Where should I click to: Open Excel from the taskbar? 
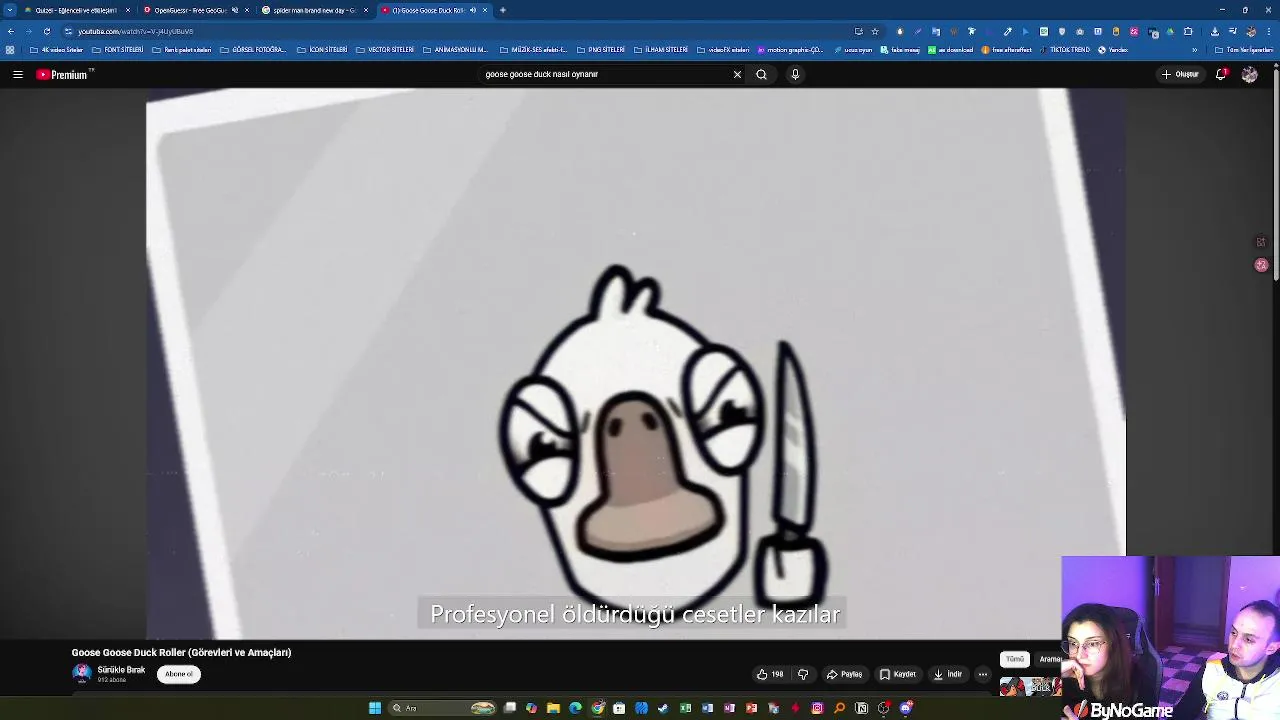tap(685, 708)
